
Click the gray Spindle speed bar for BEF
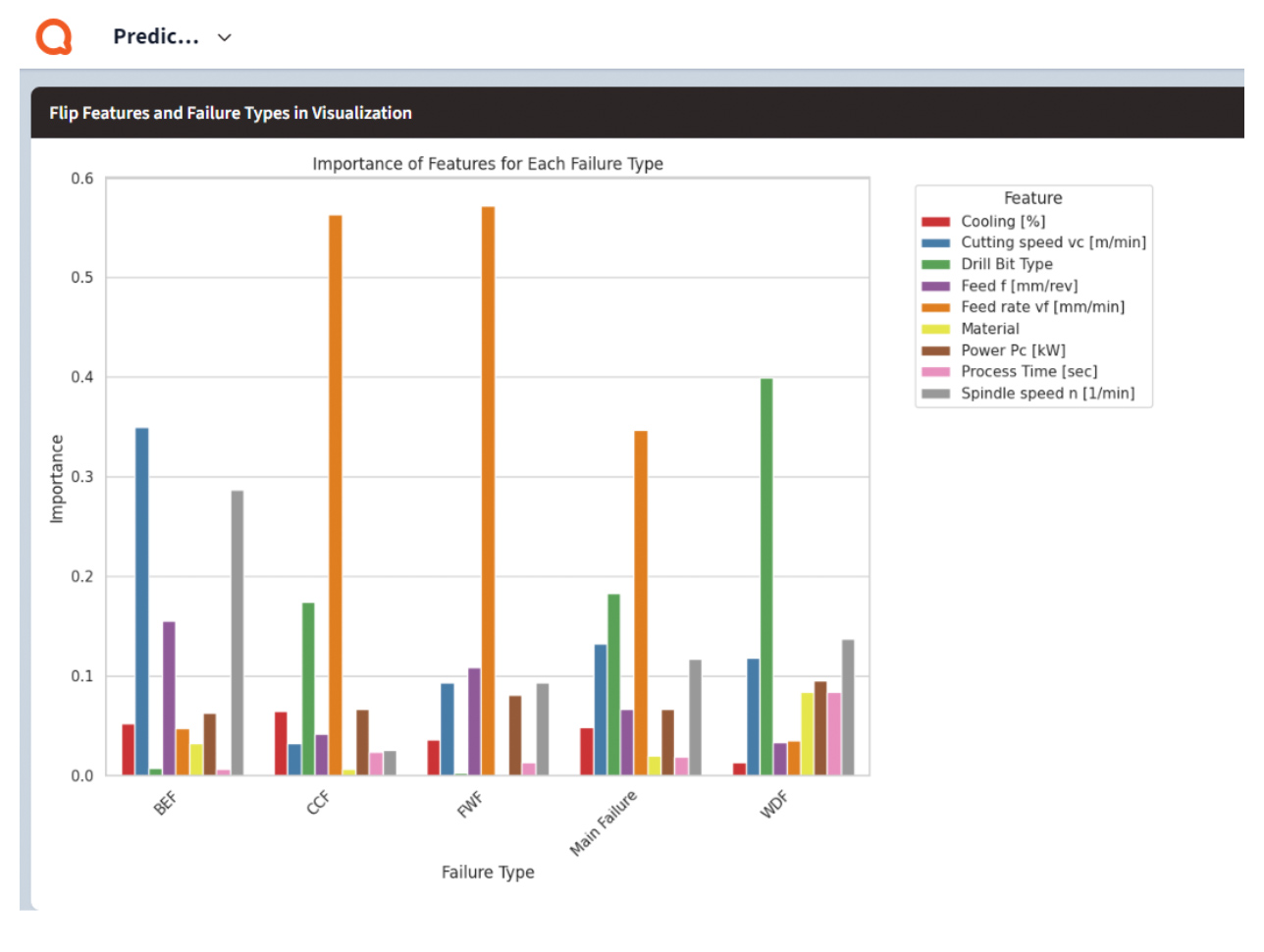pos(237,633)
